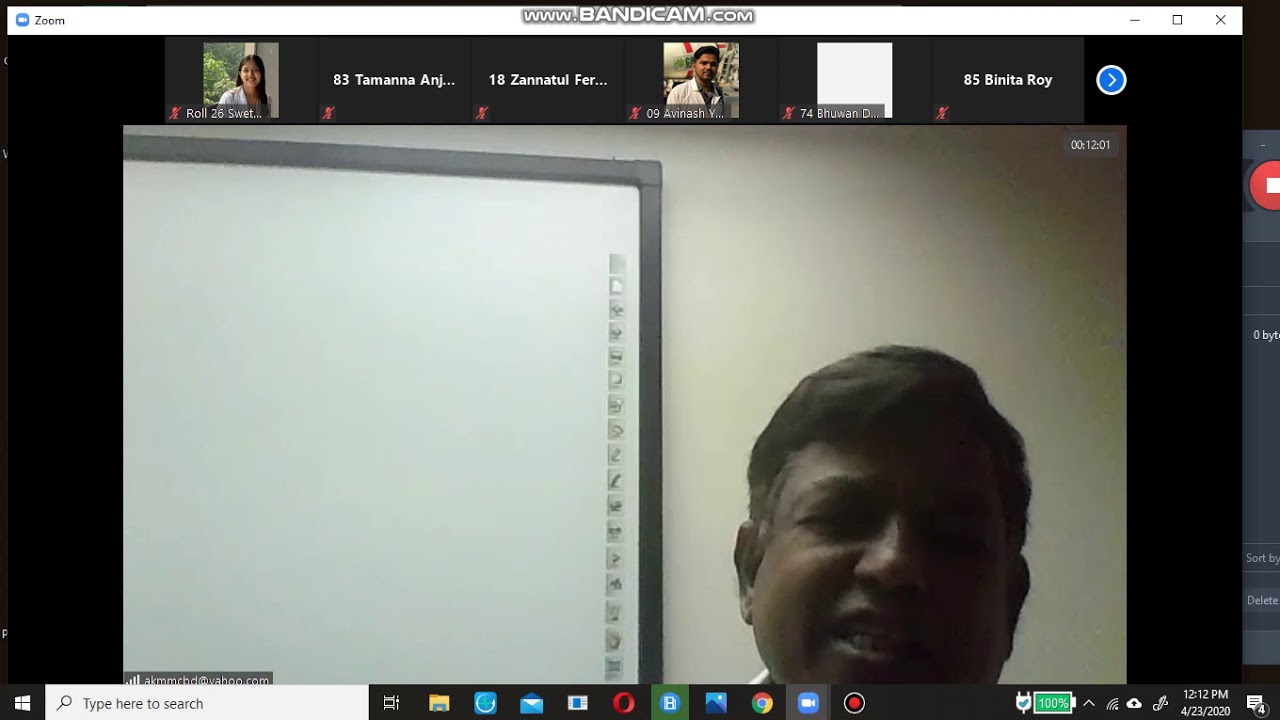Open the Wi-Fi network tray icon
This screenshot has height=720, width=1280.
click(1112, 703)
